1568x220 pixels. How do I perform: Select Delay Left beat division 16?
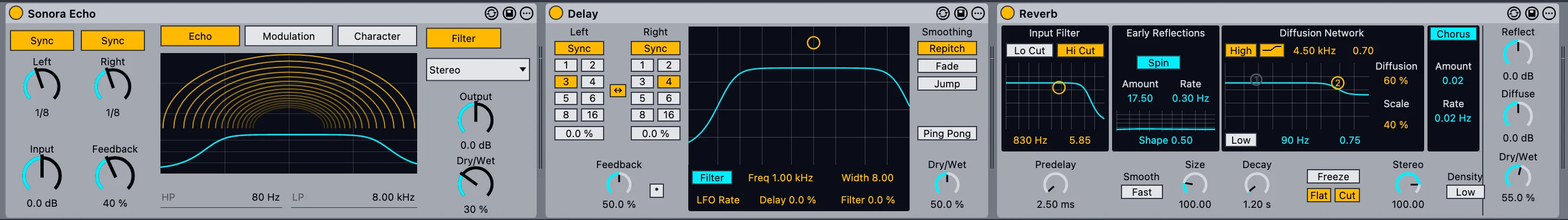(x=592, y=114)
